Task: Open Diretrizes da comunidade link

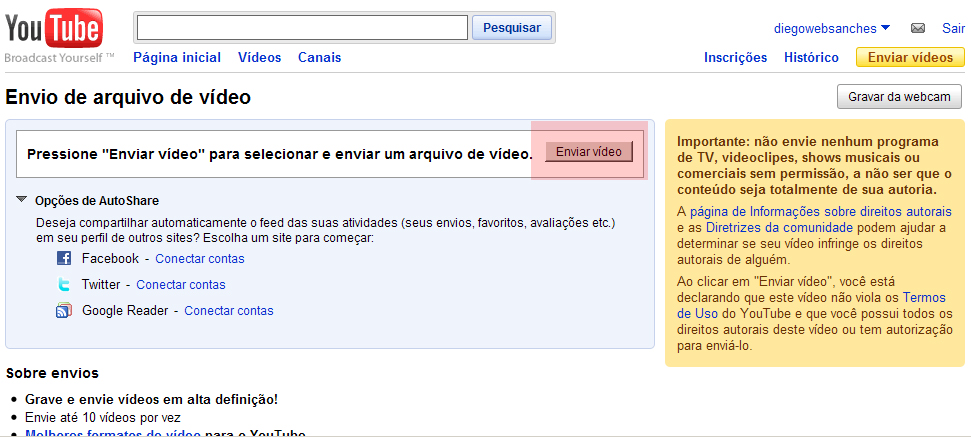Action: click(767, 227)
